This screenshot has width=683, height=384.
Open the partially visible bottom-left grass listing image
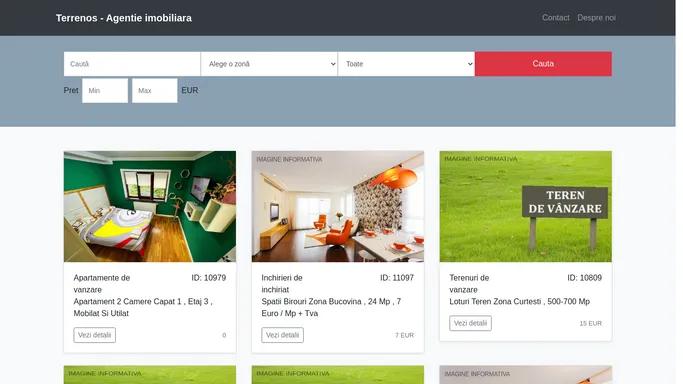click(x=150, y=375)
